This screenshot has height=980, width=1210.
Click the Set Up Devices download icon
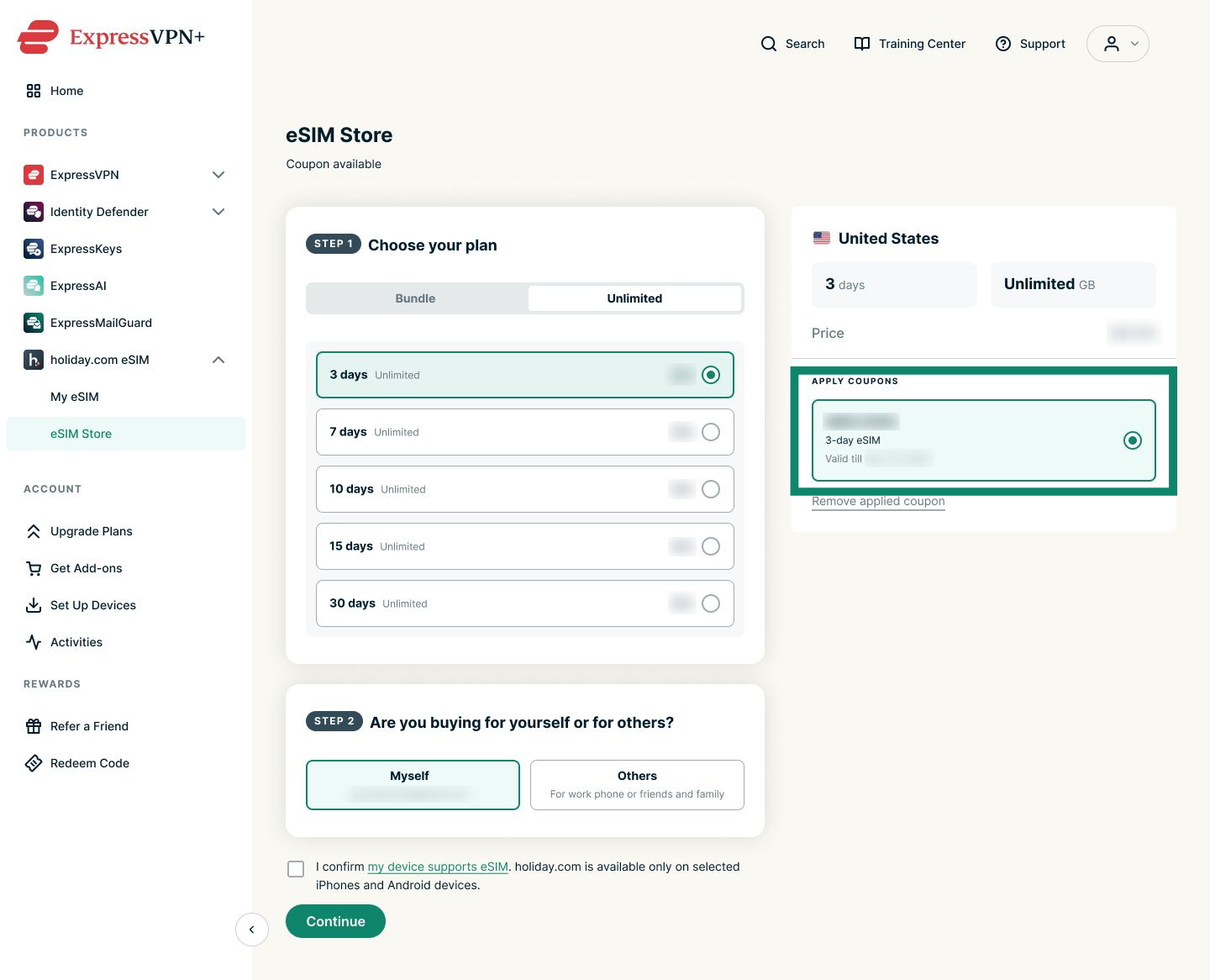[x=34, y=605]
